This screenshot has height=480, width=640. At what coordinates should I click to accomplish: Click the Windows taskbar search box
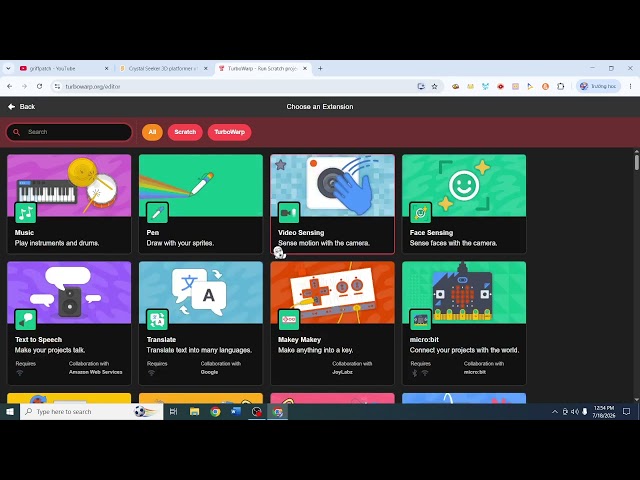tap(91, 411)
